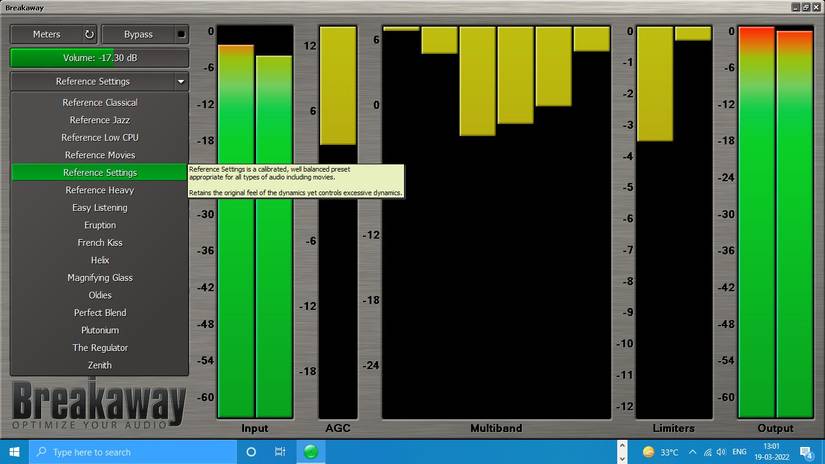Choose the Reference Heavy preset

click(x=99, y=190)
